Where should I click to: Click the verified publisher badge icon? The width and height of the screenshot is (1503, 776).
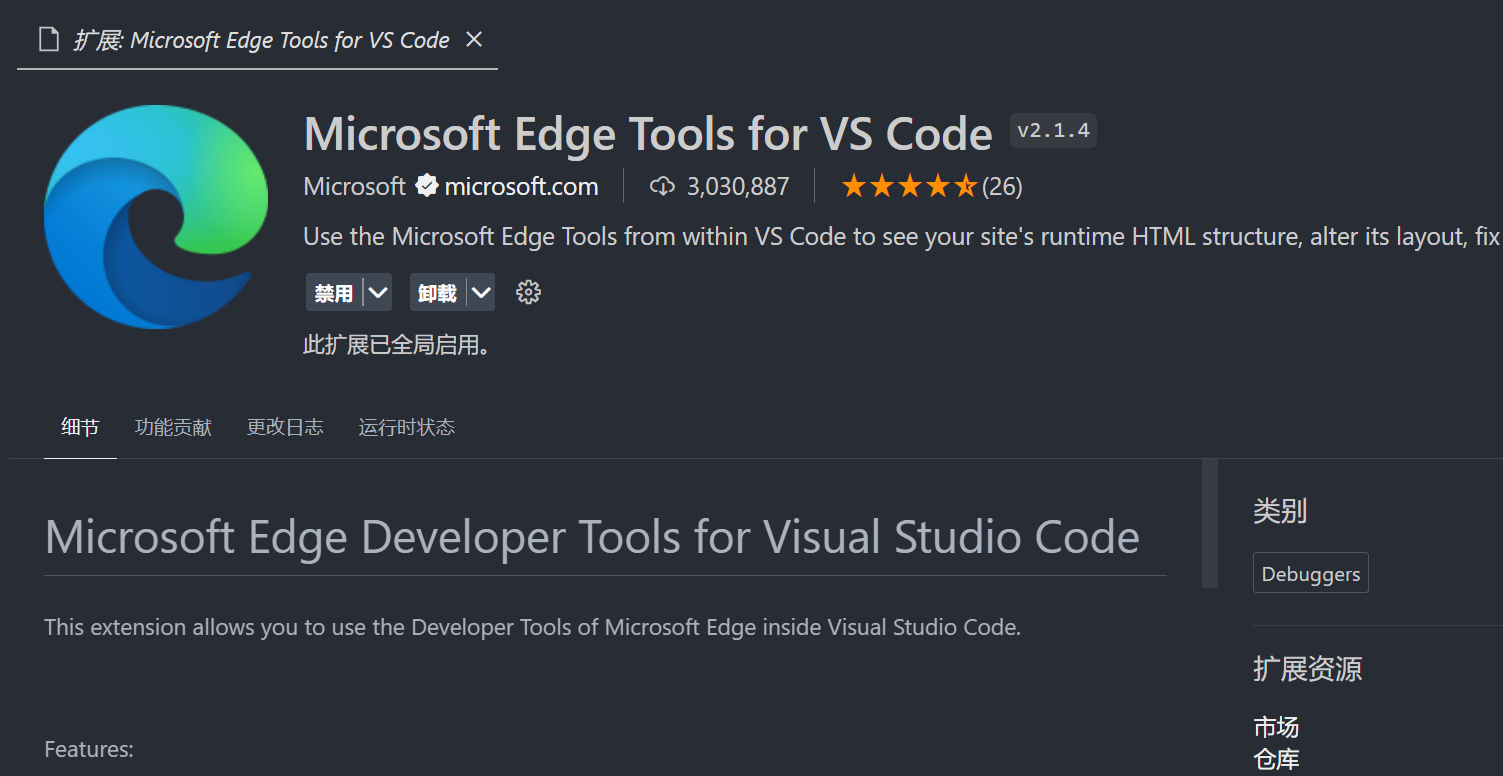[427, 186]
